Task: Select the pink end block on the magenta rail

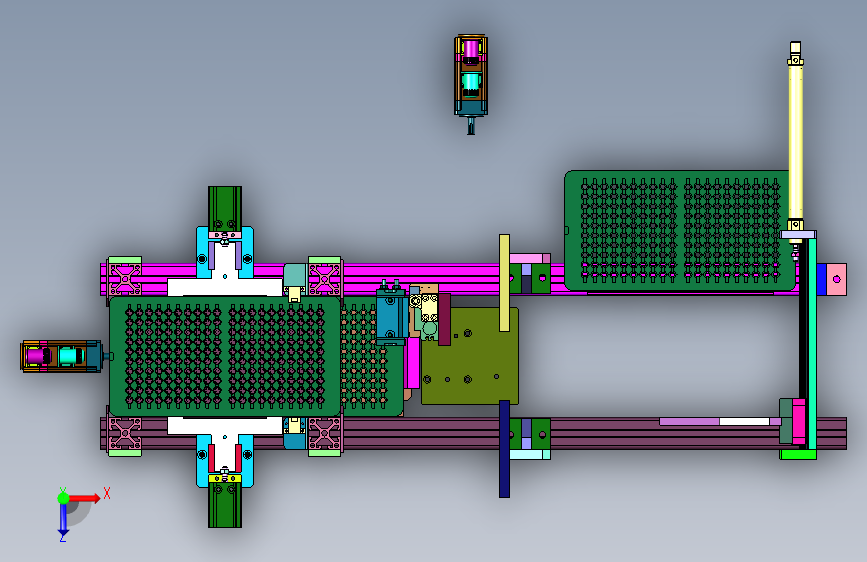Action: coord(837,279)
